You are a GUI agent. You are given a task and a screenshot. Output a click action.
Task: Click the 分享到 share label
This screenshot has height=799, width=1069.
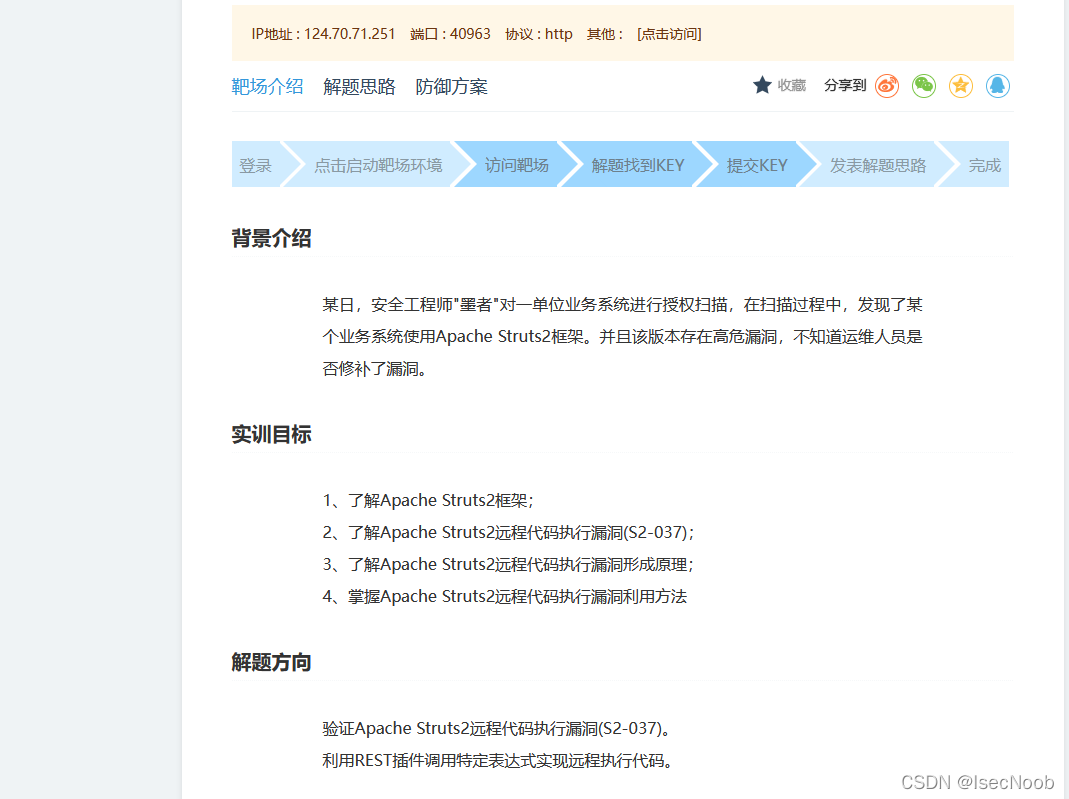pos(845,86)
